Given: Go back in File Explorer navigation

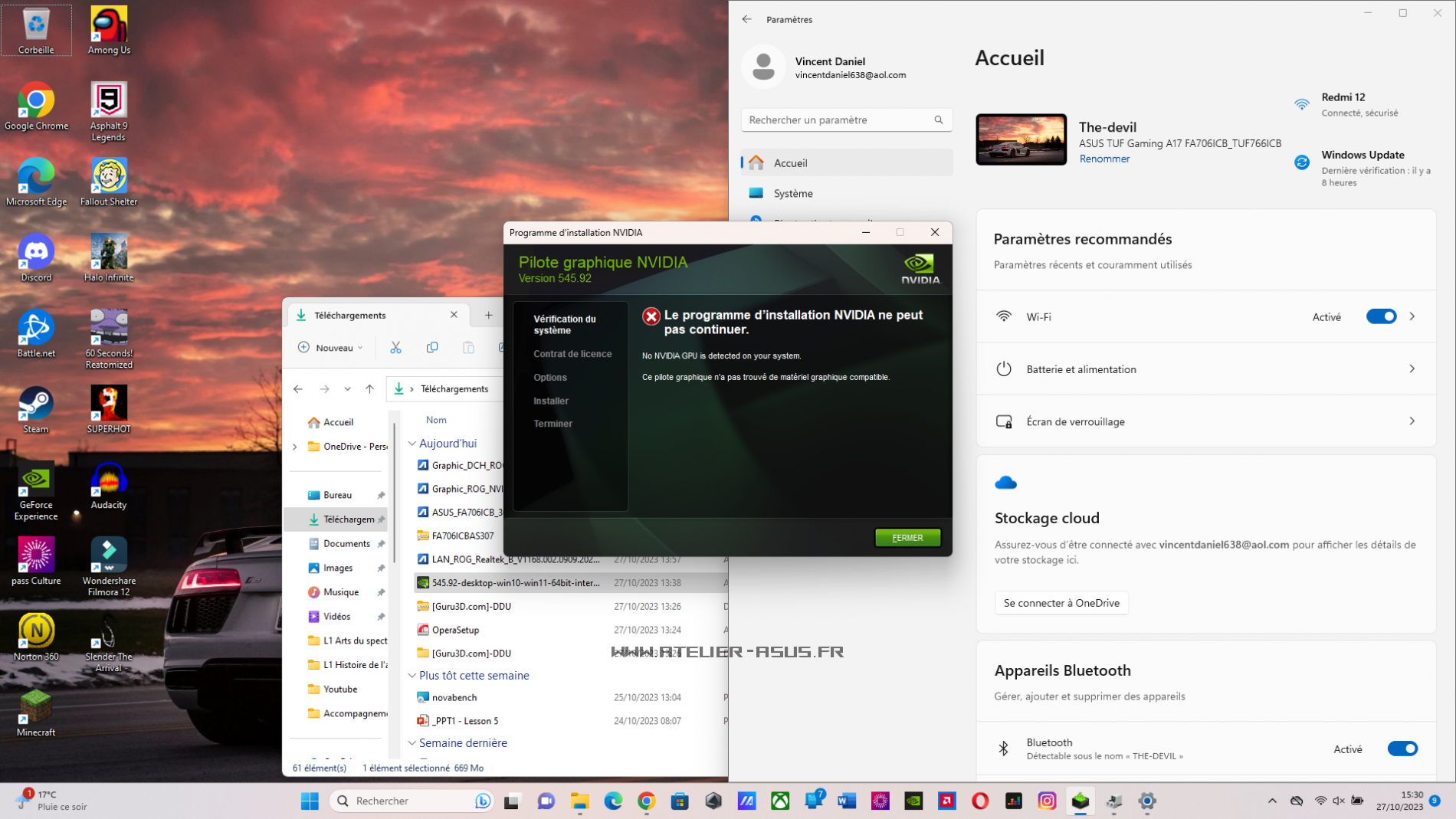Looking at the screenshot, I should [x=298, y=389].
